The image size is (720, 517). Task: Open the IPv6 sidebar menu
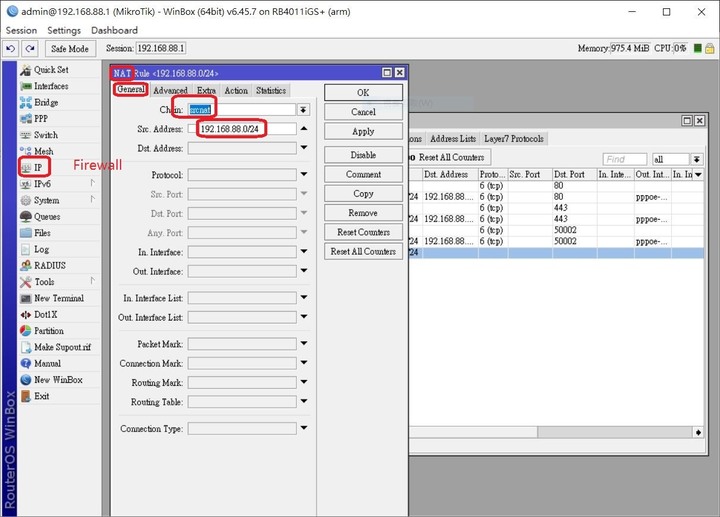click(41, 184)
